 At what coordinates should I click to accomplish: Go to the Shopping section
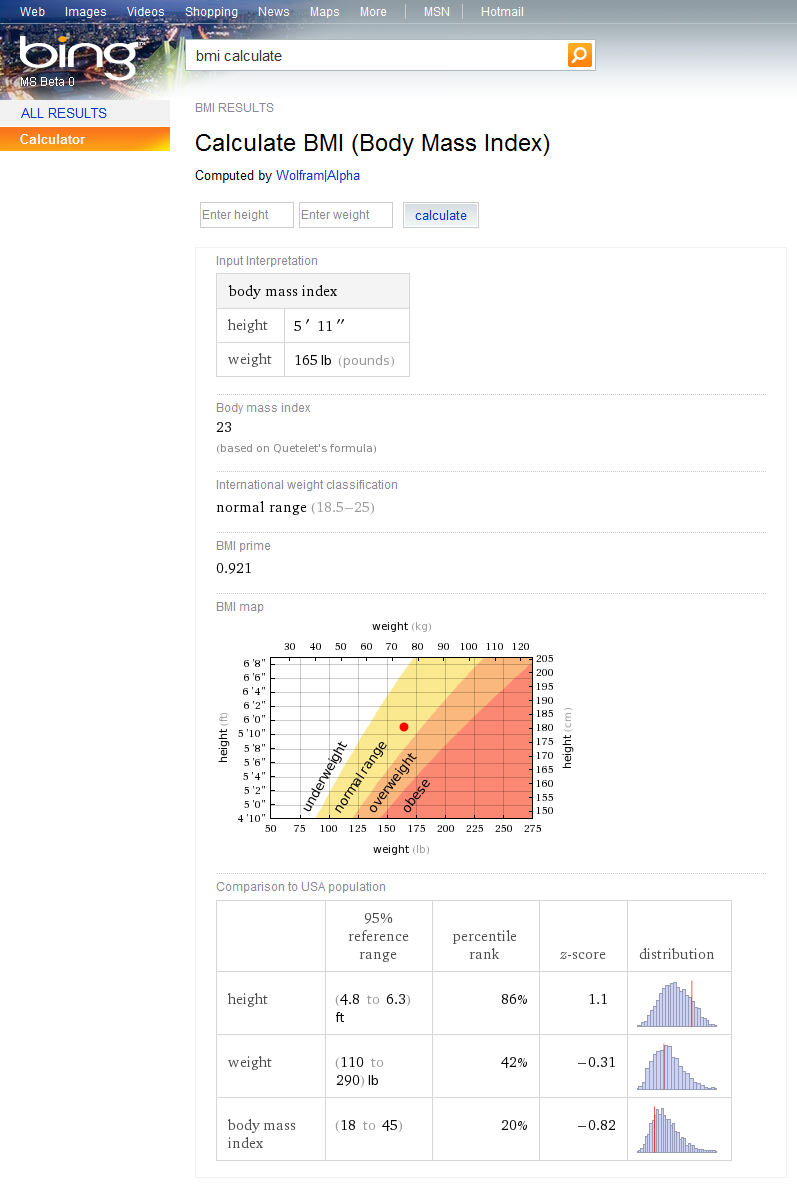point(211,12)
